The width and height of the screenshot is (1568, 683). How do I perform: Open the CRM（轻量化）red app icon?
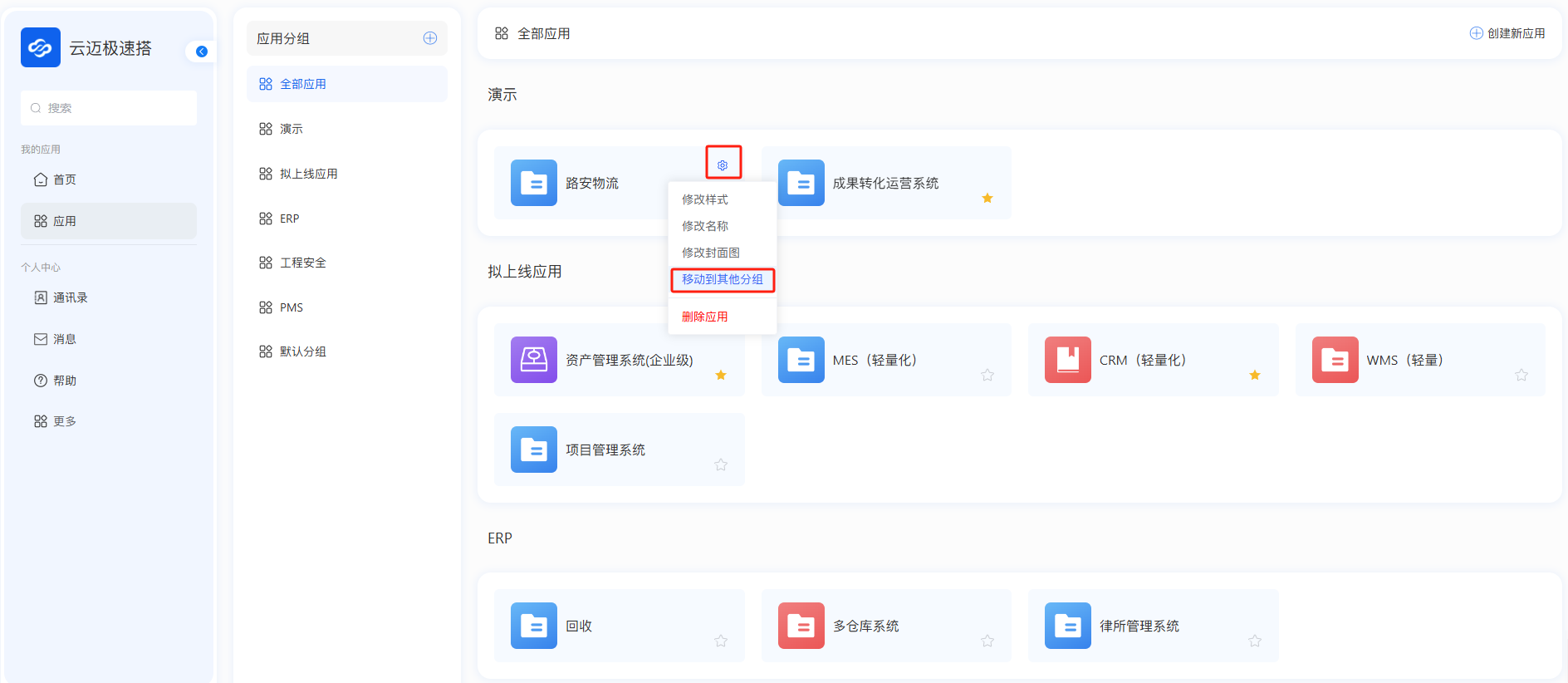pyautogui.click(x=1067, y=360)
